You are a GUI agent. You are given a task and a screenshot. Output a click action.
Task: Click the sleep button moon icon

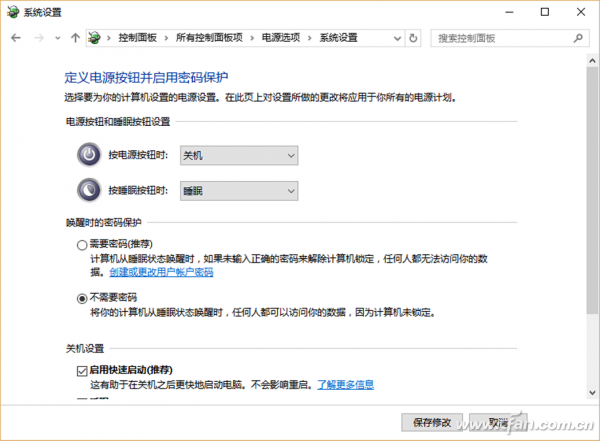89,190
